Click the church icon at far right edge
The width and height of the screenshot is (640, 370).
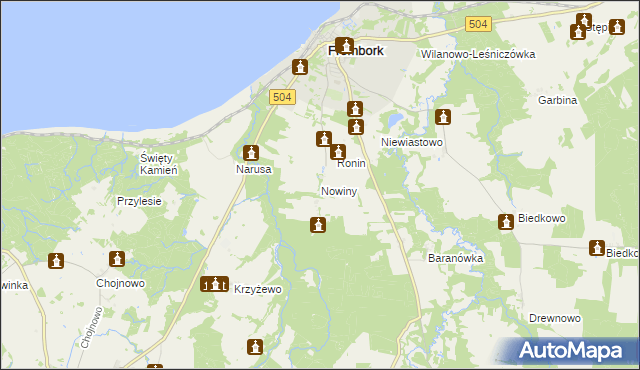pos(617,27)
